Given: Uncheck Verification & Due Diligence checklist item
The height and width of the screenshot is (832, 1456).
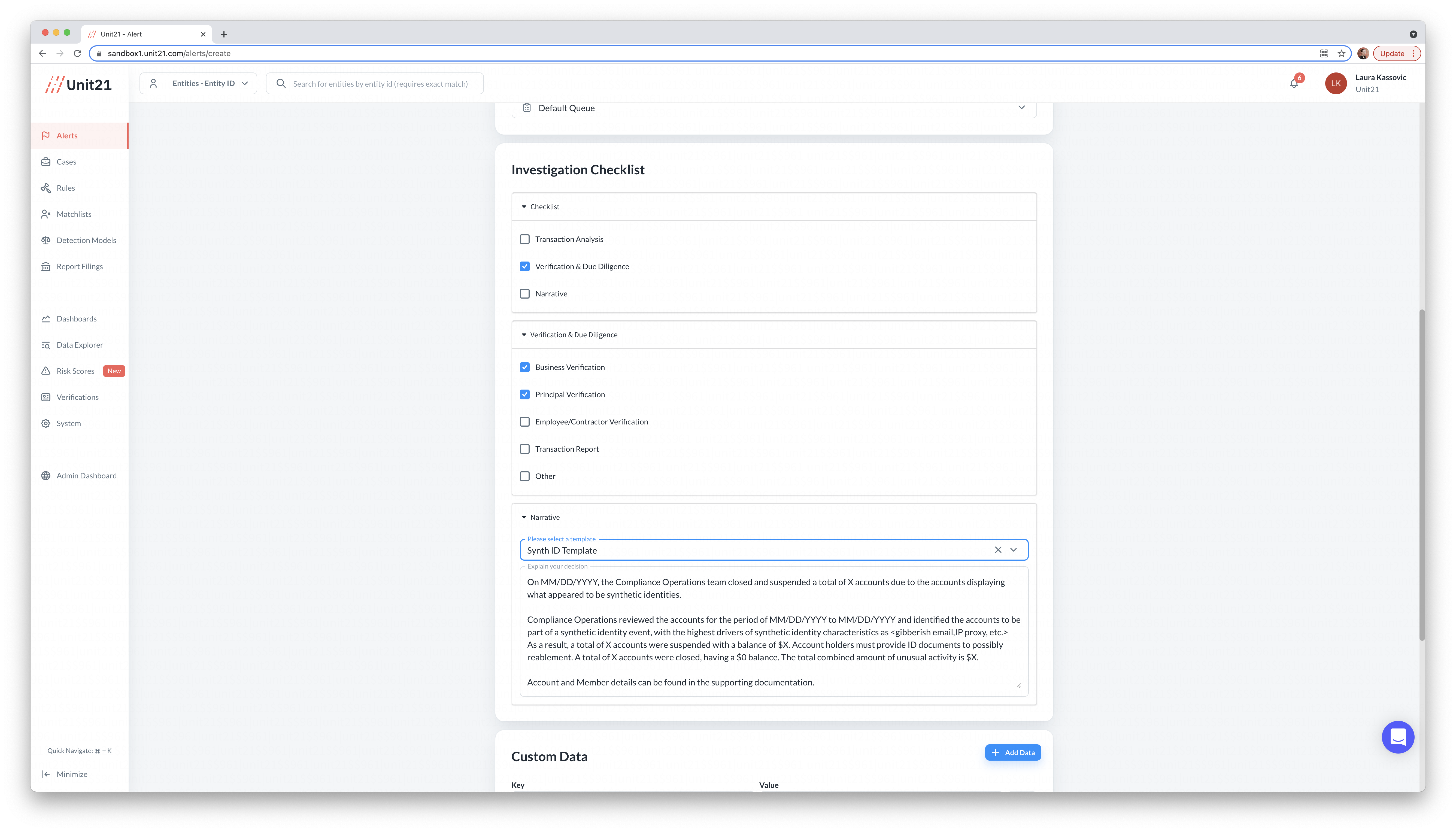Looking at the screenshot, I should pos(524,266).
